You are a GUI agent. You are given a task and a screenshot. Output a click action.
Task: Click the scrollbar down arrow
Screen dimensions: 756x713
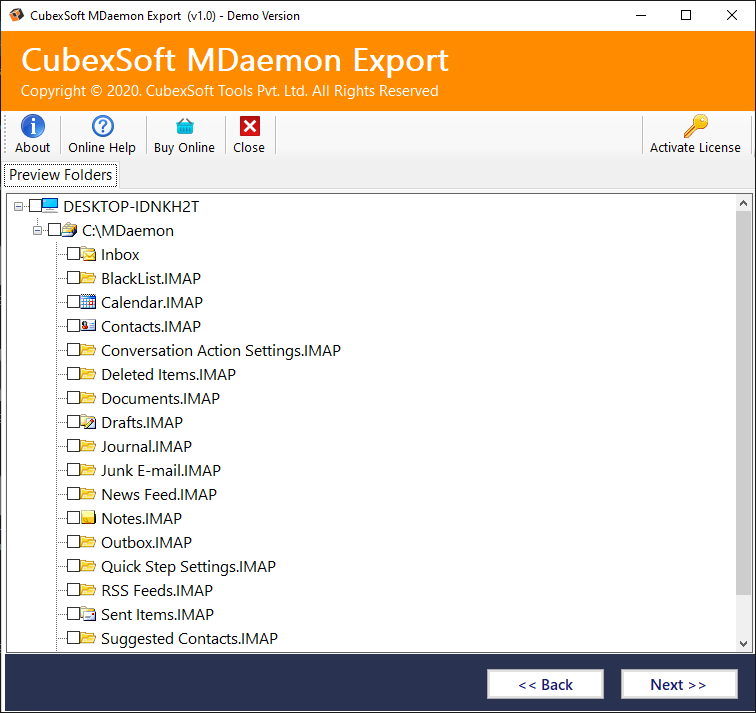pos(743,643)
